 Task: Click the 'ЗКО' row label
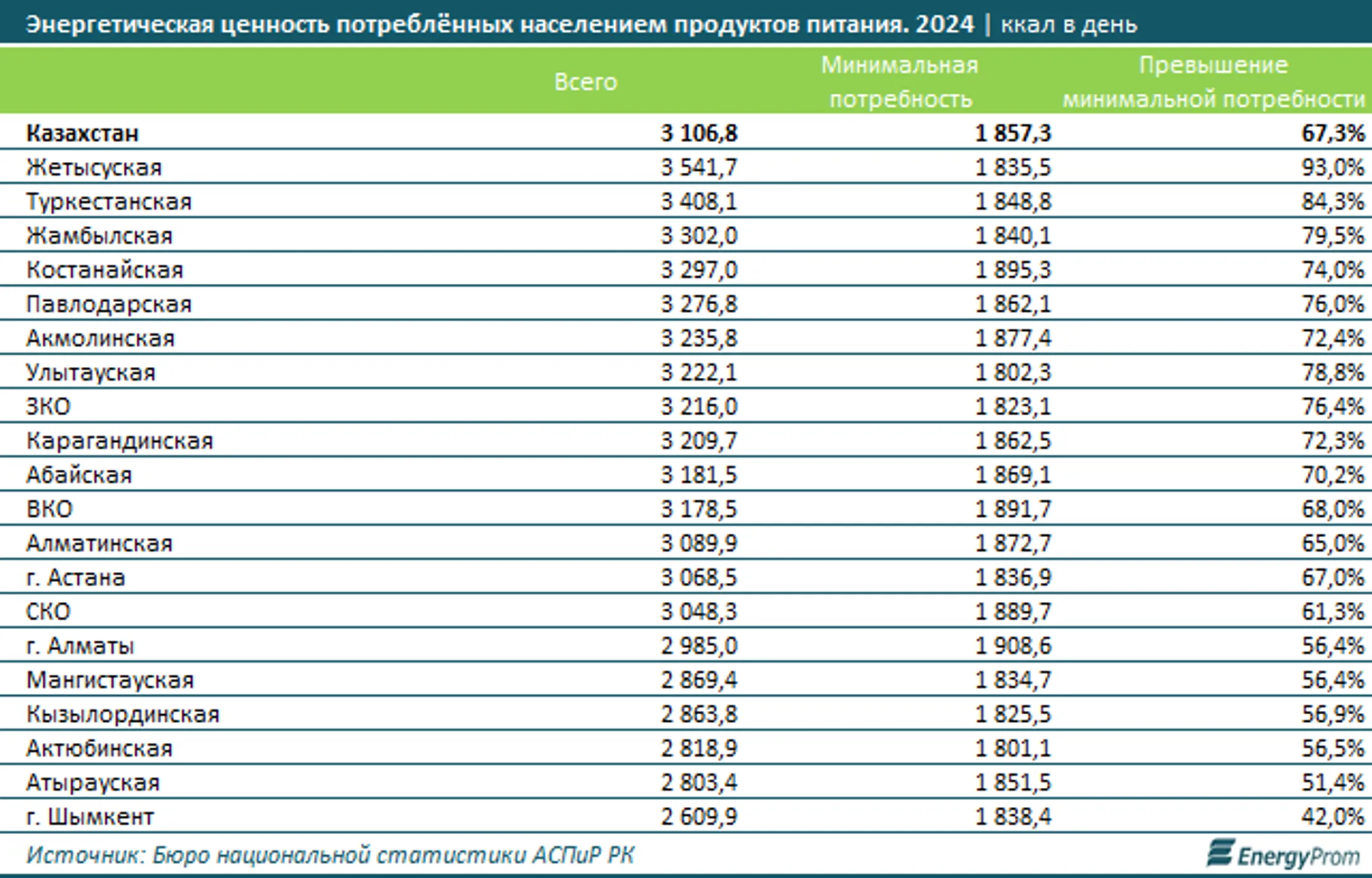click(x=48, y=407)
